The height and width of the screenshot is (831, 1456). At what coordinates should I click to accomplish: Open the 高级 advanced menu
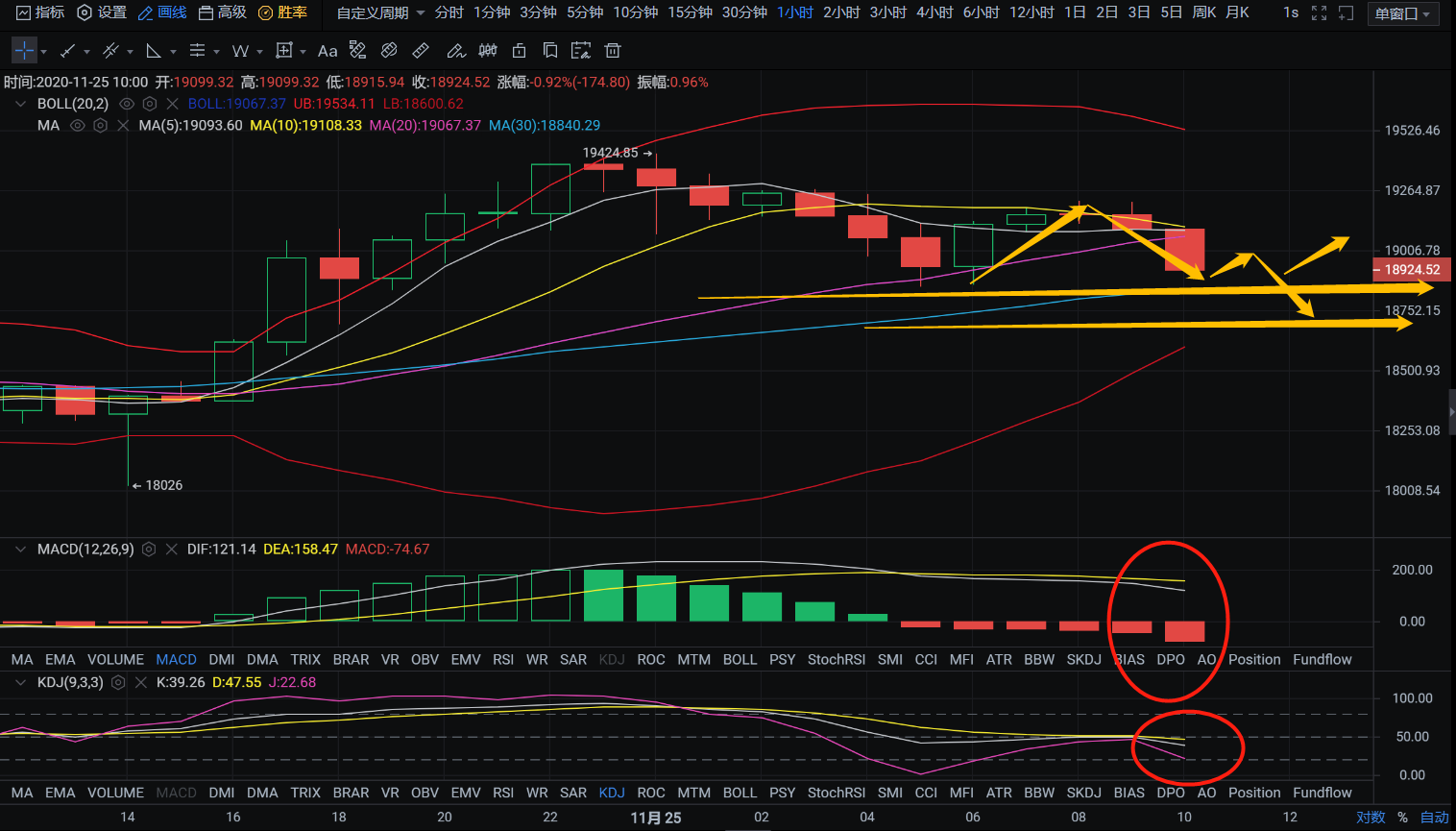[x=223, y=12]
